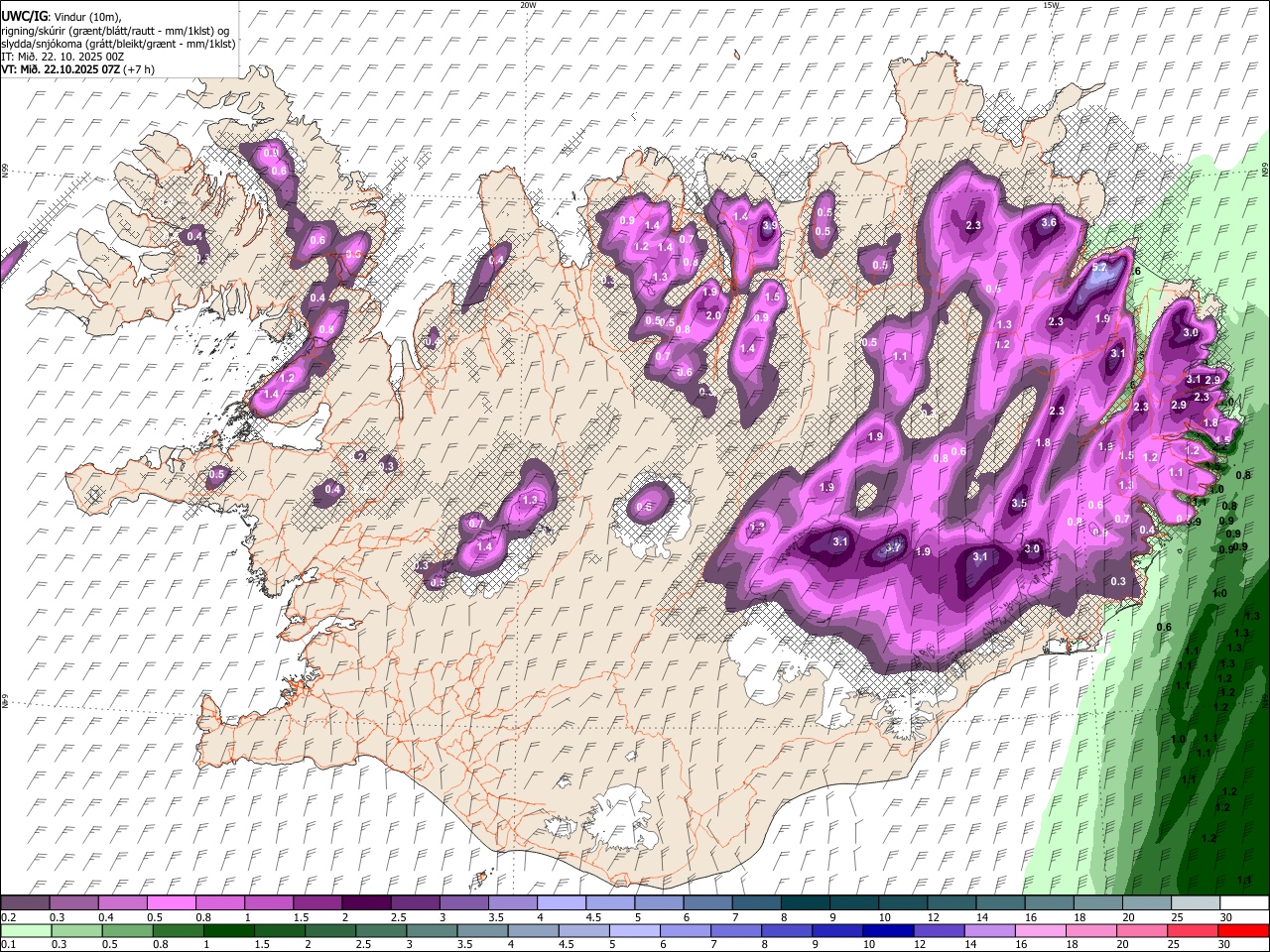Click the pale gray swatch above top-row 25

(1196, 903)
